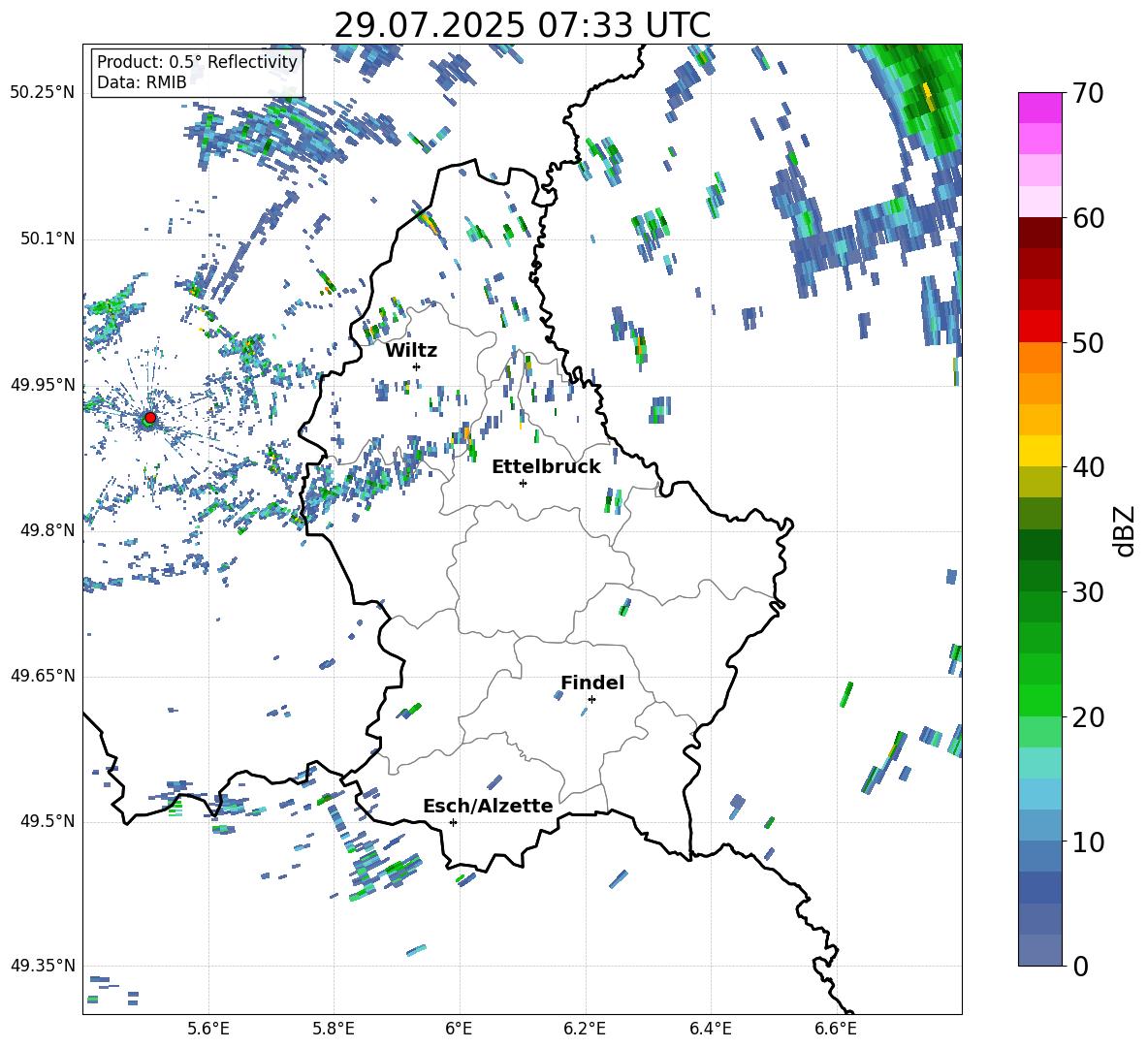Image resolution: width=1148 pixels, height=1048 pixels.
Task: Pick the dark maroon colorbar segment below 60
Action: pos(1039,232)
